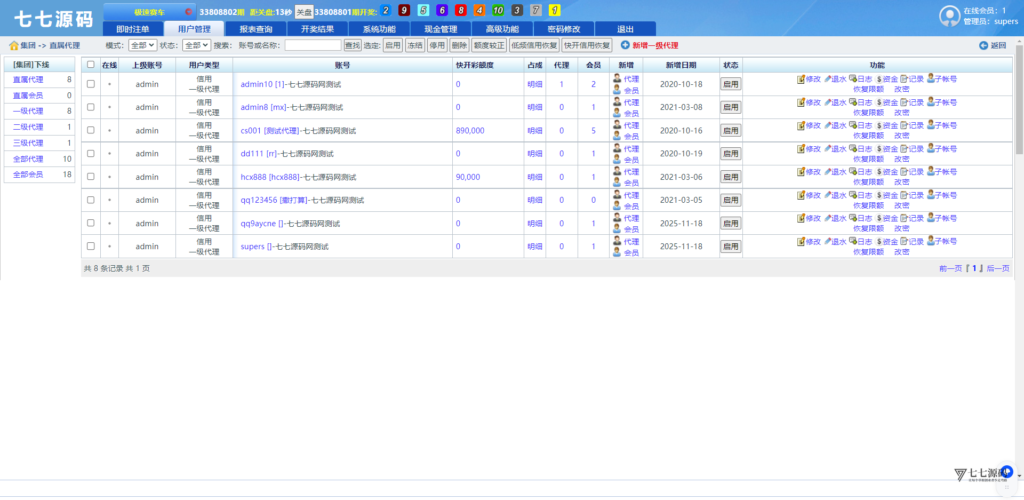Click the 退出 logout tab
This screenshot has width=1024, height=500.
pyautogui.click(x=626, y=29)
